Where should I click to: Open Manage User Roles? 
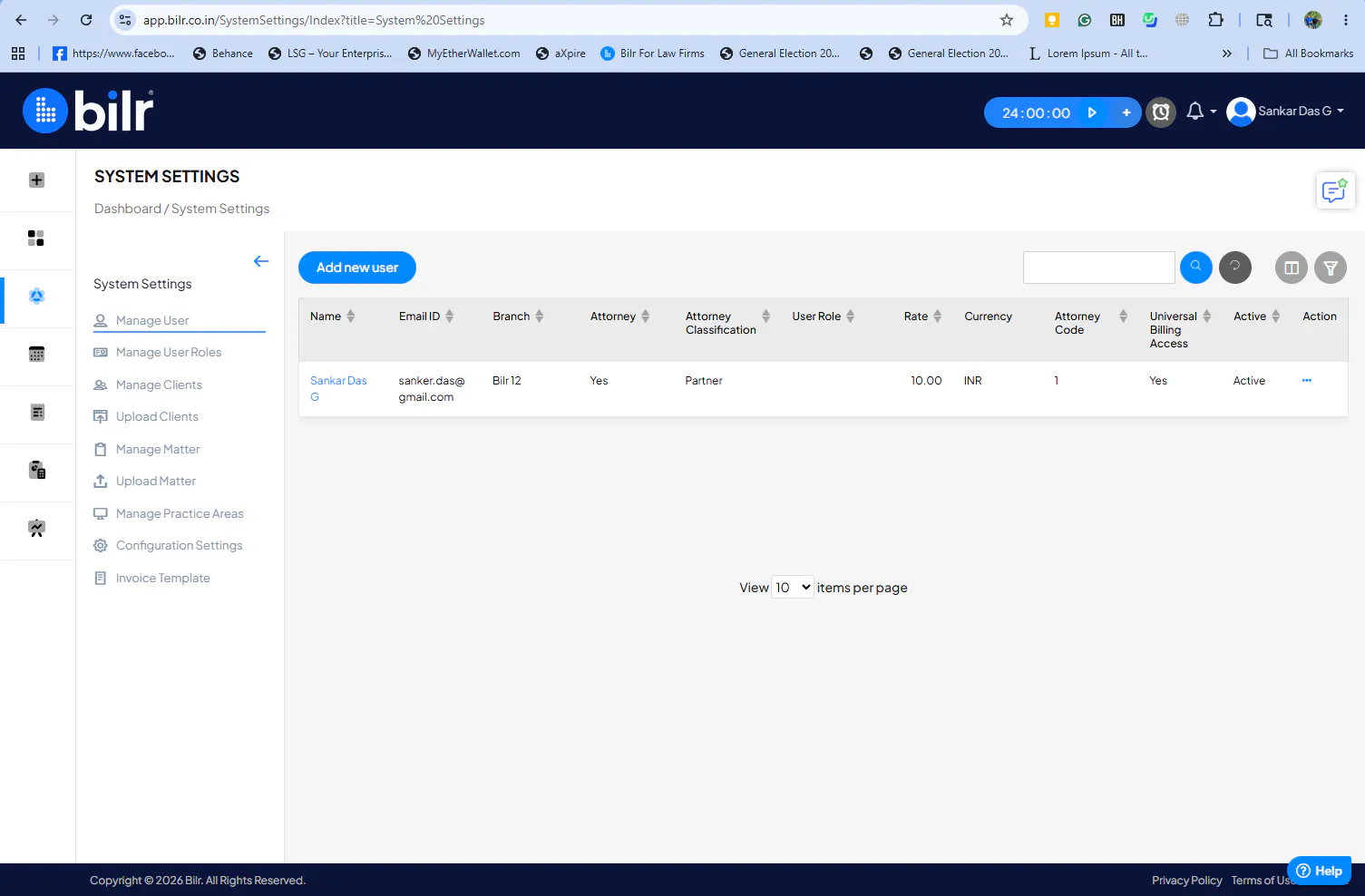click(x=169, y=352)
